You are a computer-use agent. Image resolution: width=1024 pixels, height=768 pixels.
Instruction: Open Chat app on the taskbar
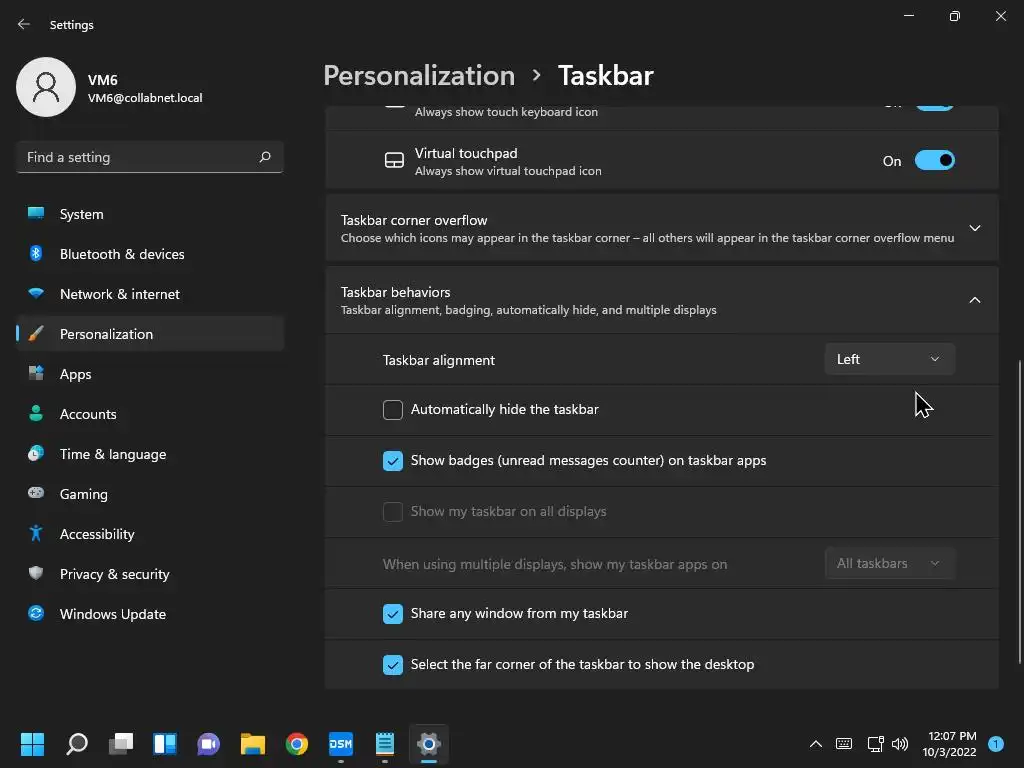coord(208,744)
